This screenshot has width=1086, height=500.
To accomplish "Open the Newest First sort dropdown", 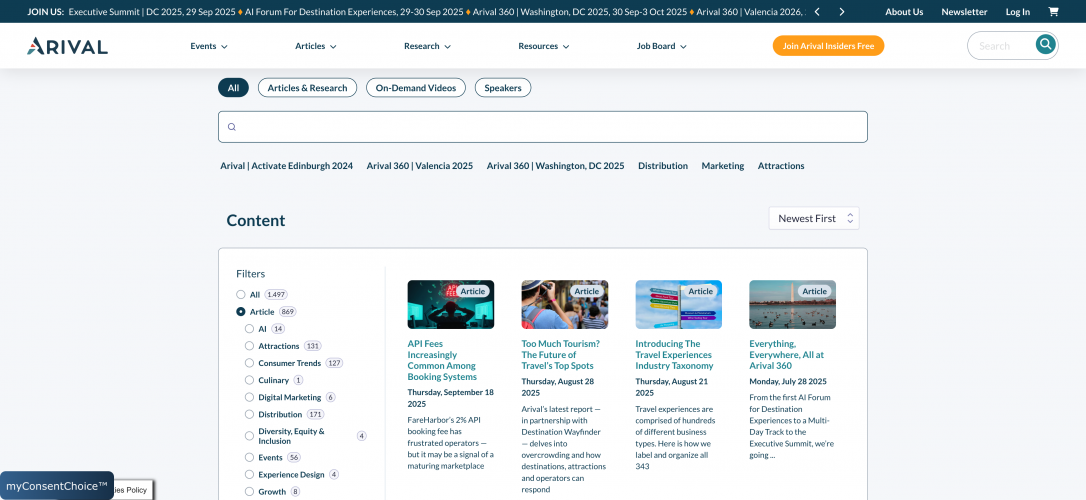I will pos(814,218).
